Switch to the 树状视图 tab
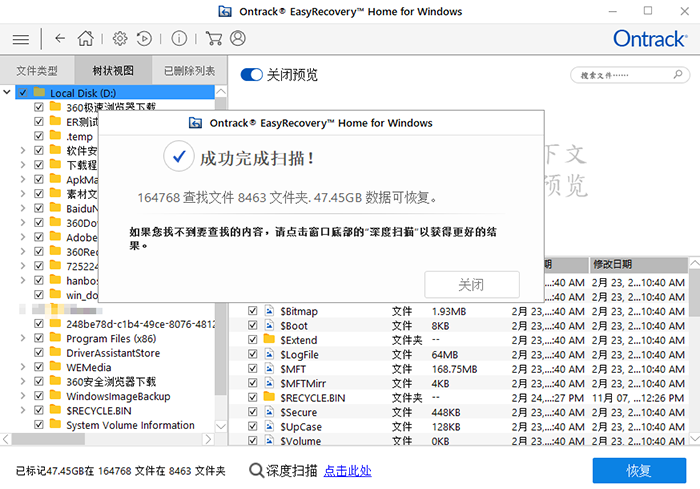This screenshot has width=700, height=489. (x=113, y=71)
